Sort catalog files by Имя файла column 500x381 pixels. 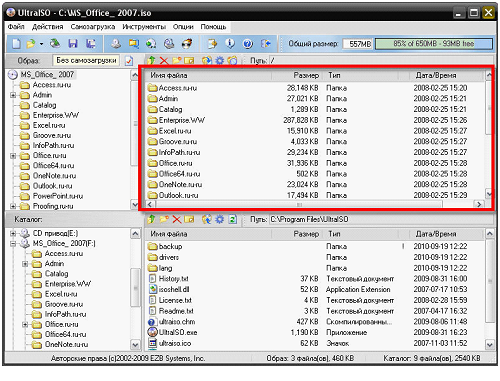209,234
